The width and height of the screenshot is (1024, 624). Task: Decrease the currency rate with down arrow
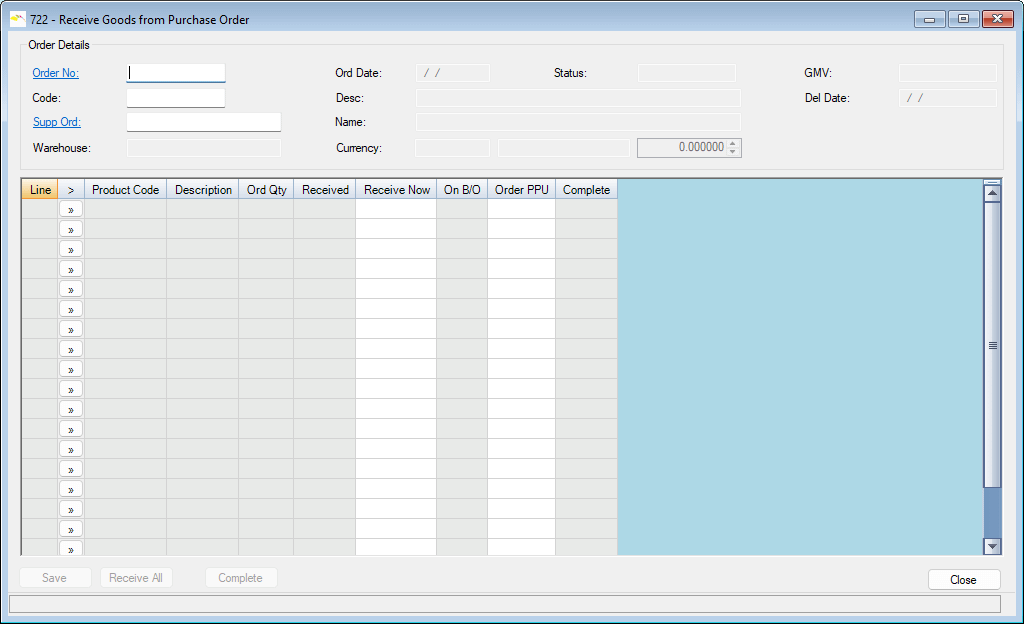[734, 152]
